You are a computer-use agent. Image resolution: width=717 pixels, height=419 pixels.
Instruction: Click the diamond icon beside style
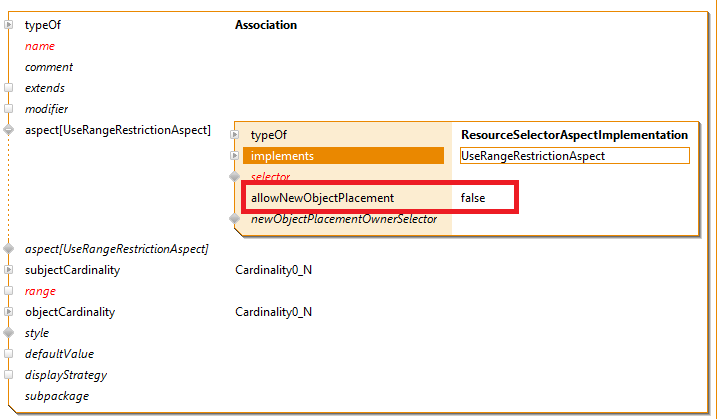[x=9, y=333]
